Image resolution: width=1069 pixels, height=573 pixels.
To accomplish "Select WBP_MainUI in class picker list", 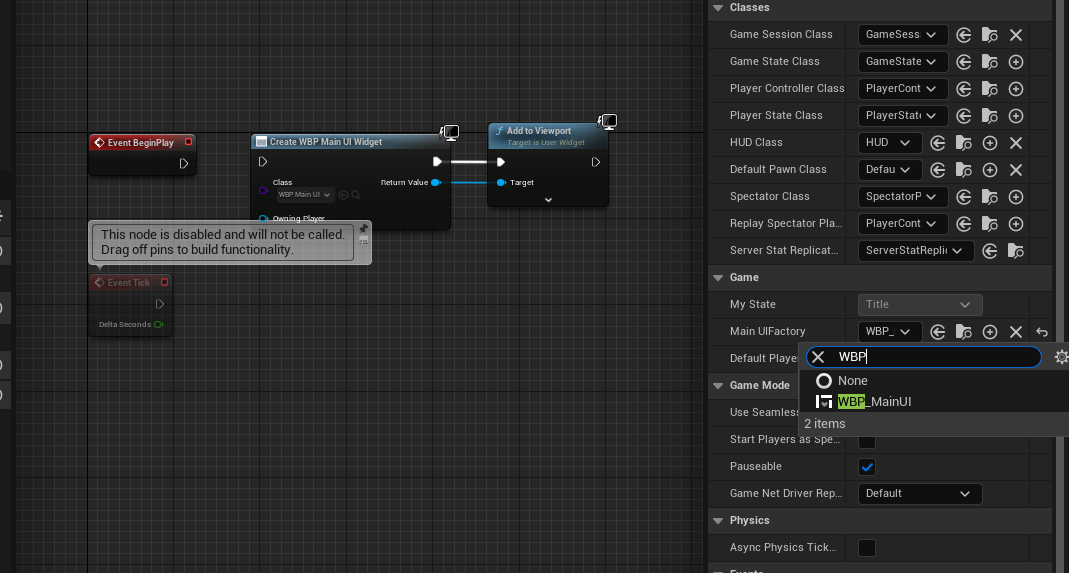I will 934,402.
